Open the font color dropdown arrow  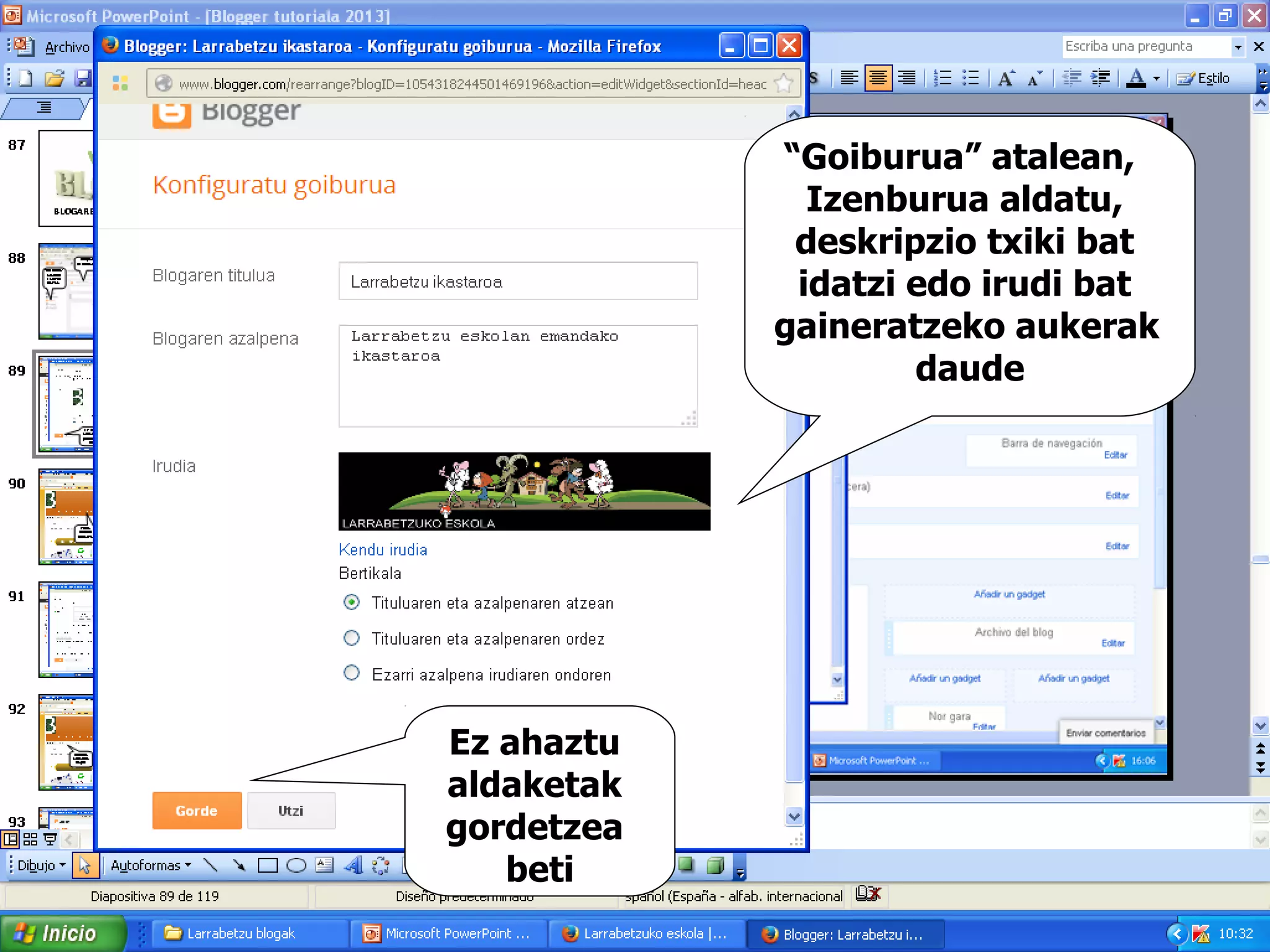tap(1157, 79)
